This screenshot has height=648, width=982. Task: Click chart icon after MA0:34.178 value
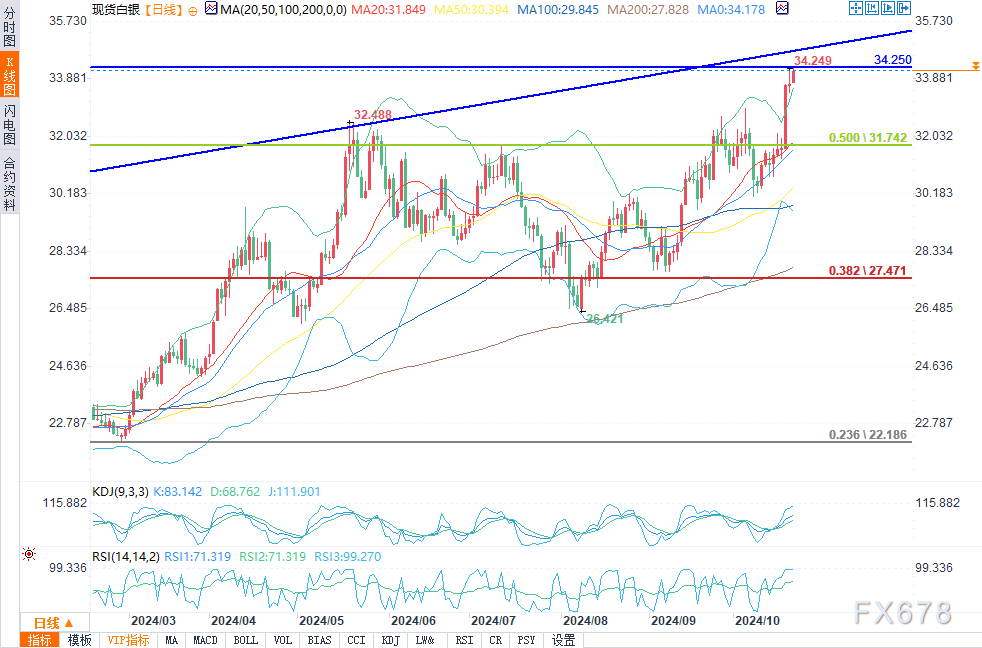pos(782,9)
